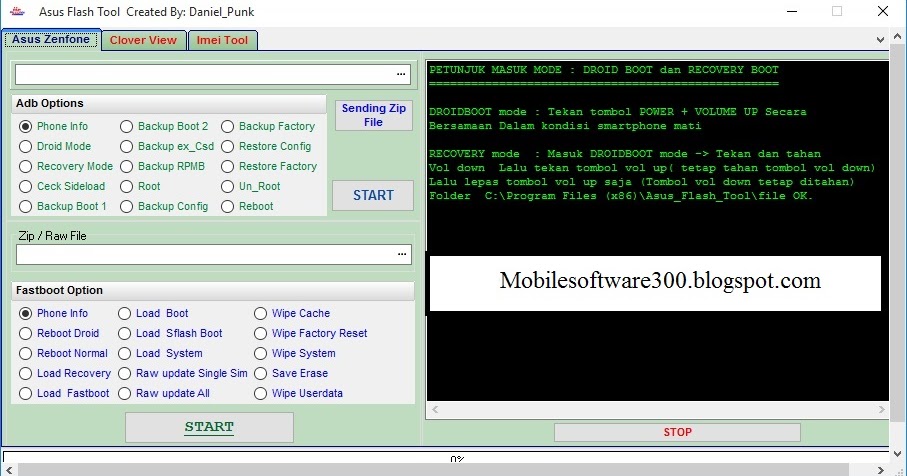The image size is (907, 476).
Task: Close the Asus Flash Tool window
Action: point(883,12)
